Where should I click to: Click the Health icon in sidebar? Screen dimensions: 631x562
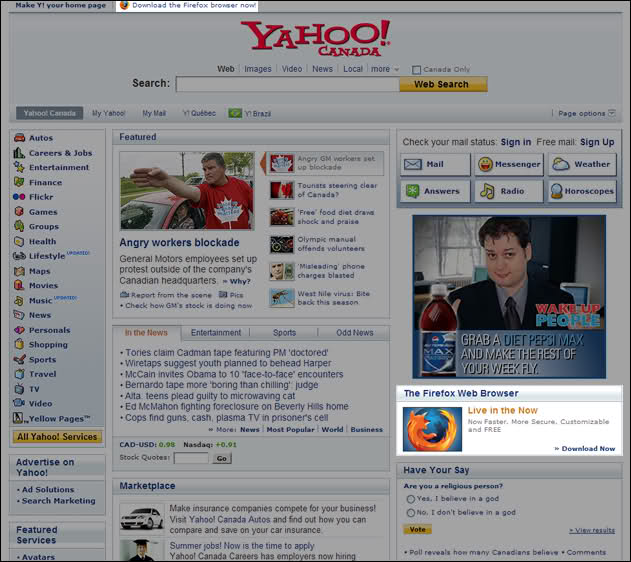tap(19, 241)
